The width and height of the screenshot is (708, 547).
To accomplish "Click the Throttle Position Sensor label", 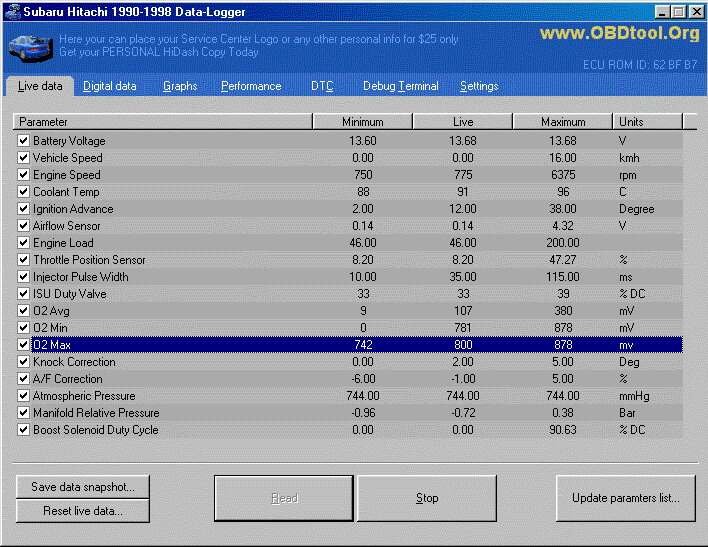I will tap(89, 260).
